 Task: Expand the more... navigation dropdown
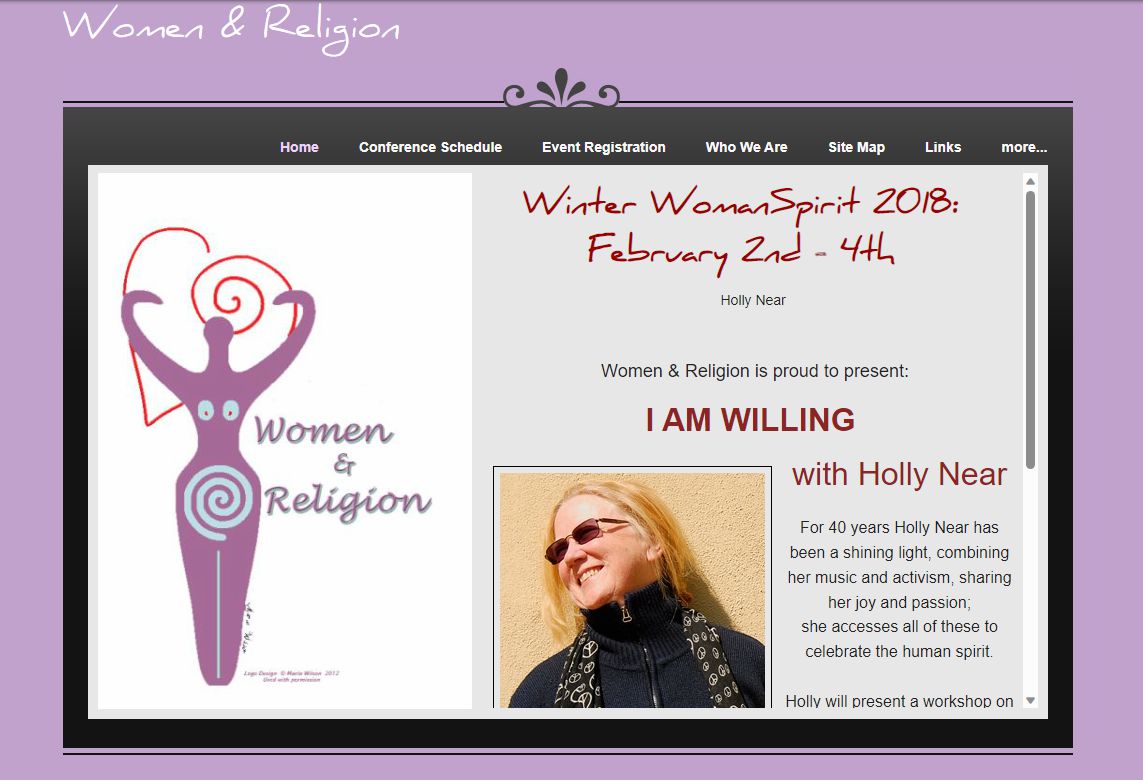[1024, 147]
